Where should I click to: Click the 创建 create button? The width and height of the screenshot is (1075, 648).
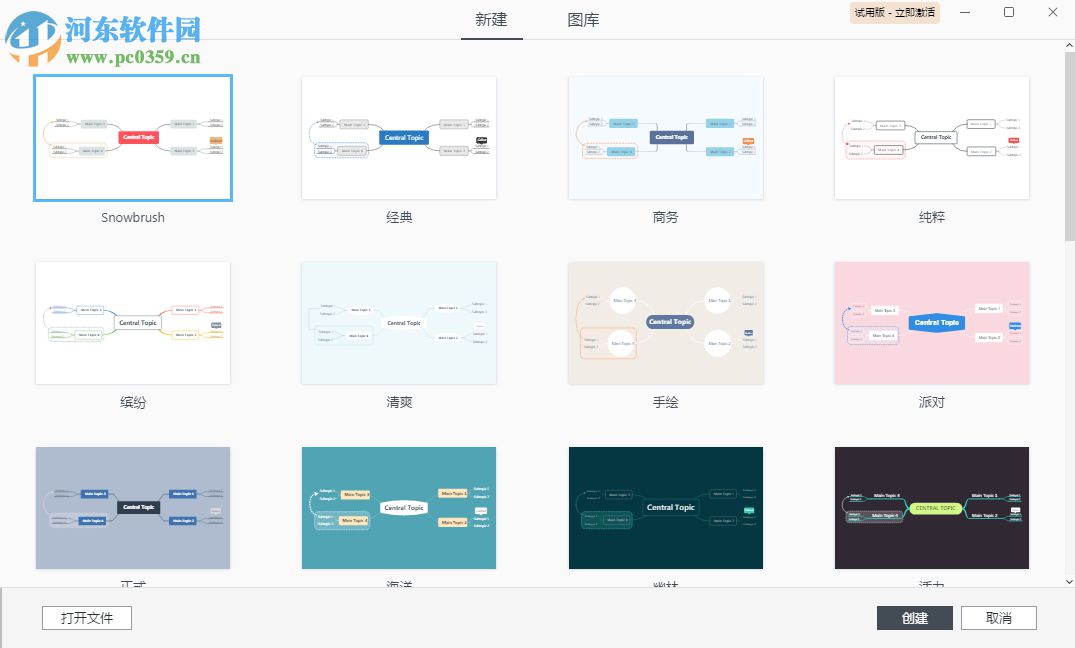pyautogui.click(x=914, y=617)
